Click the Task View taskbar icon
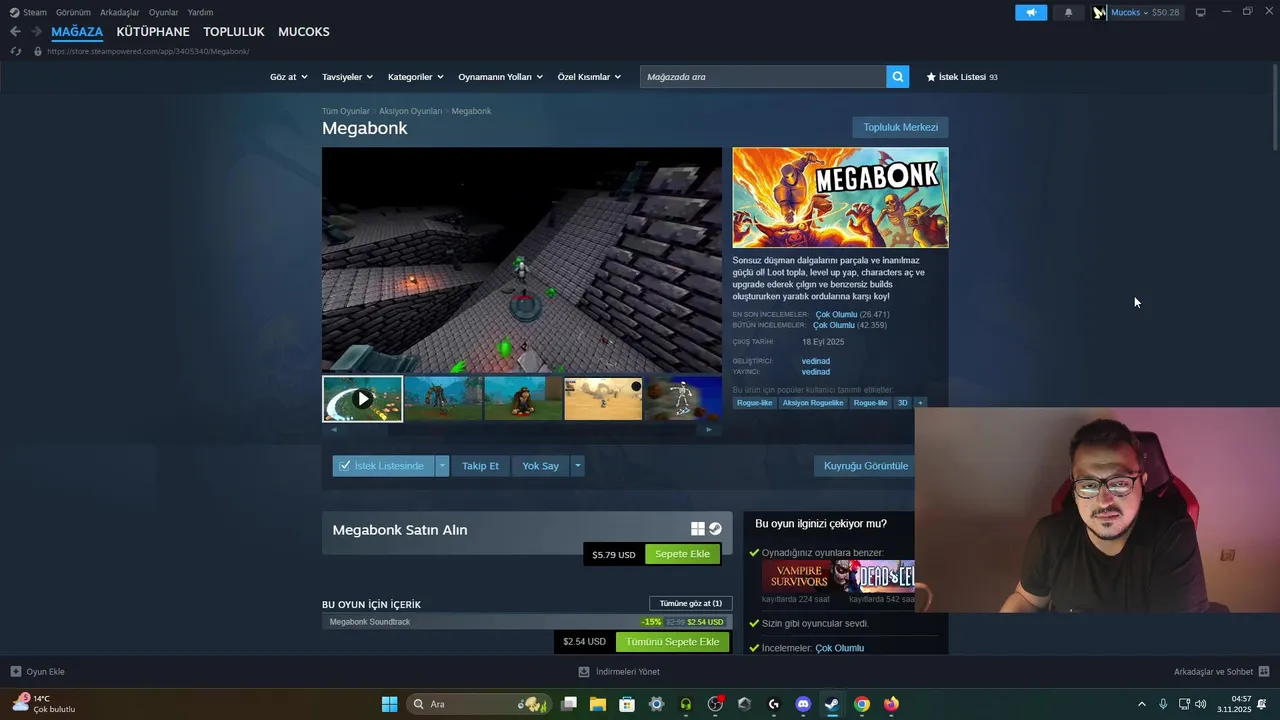 tap(569, 704)
